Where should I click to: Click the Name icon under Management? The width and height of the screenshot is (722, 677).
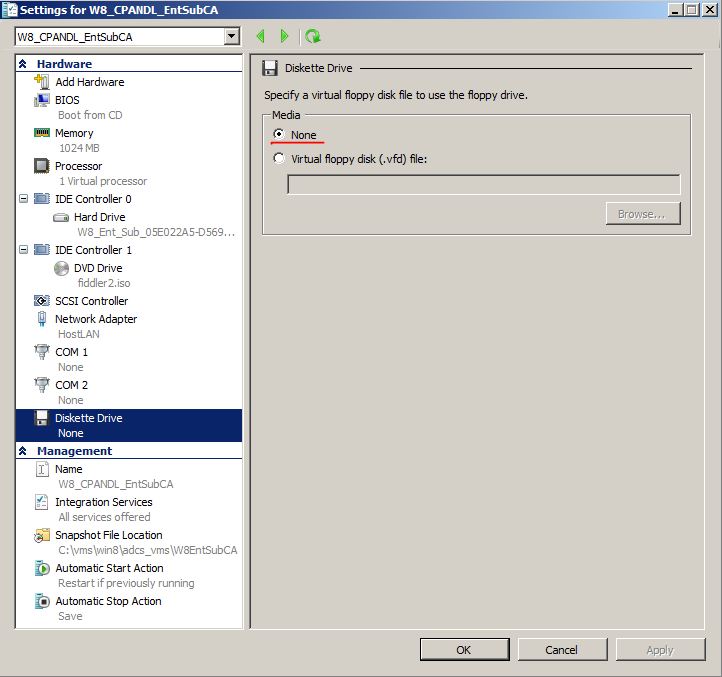(41, 469)
